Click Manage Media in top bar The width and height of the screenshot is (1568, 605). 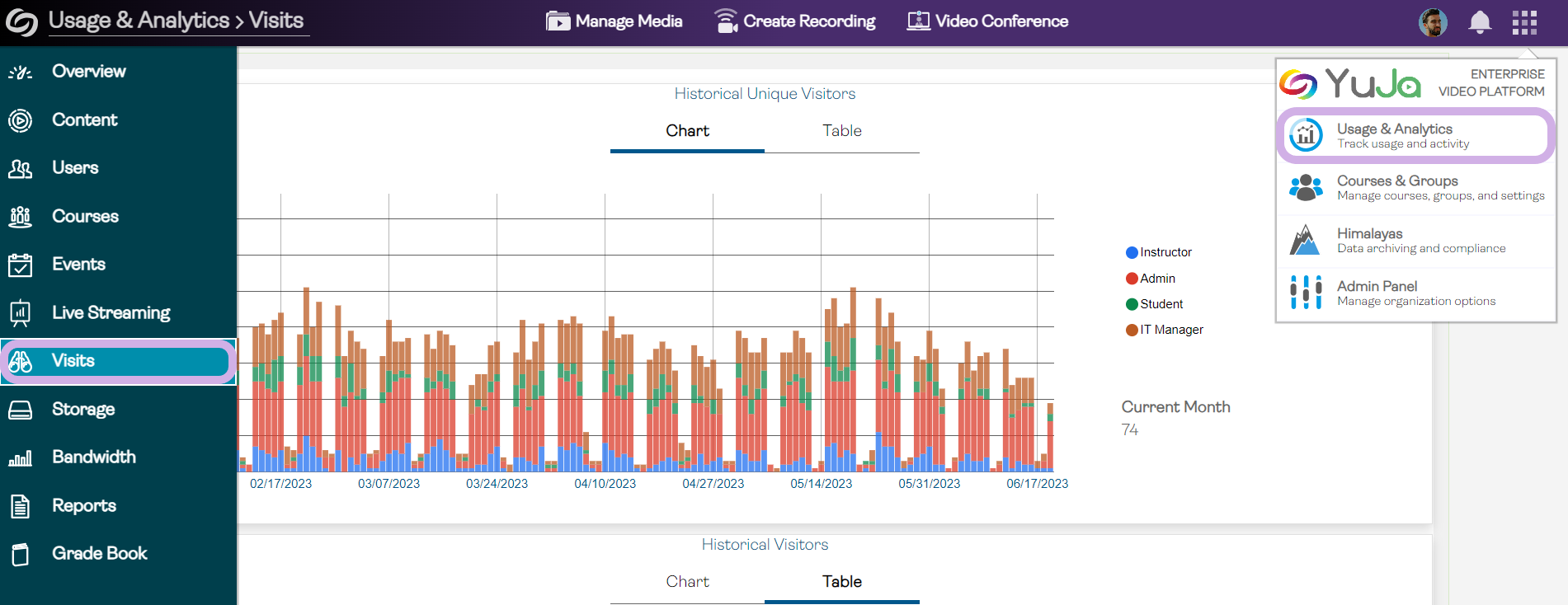pyautogui.click(x=614, y=21)
